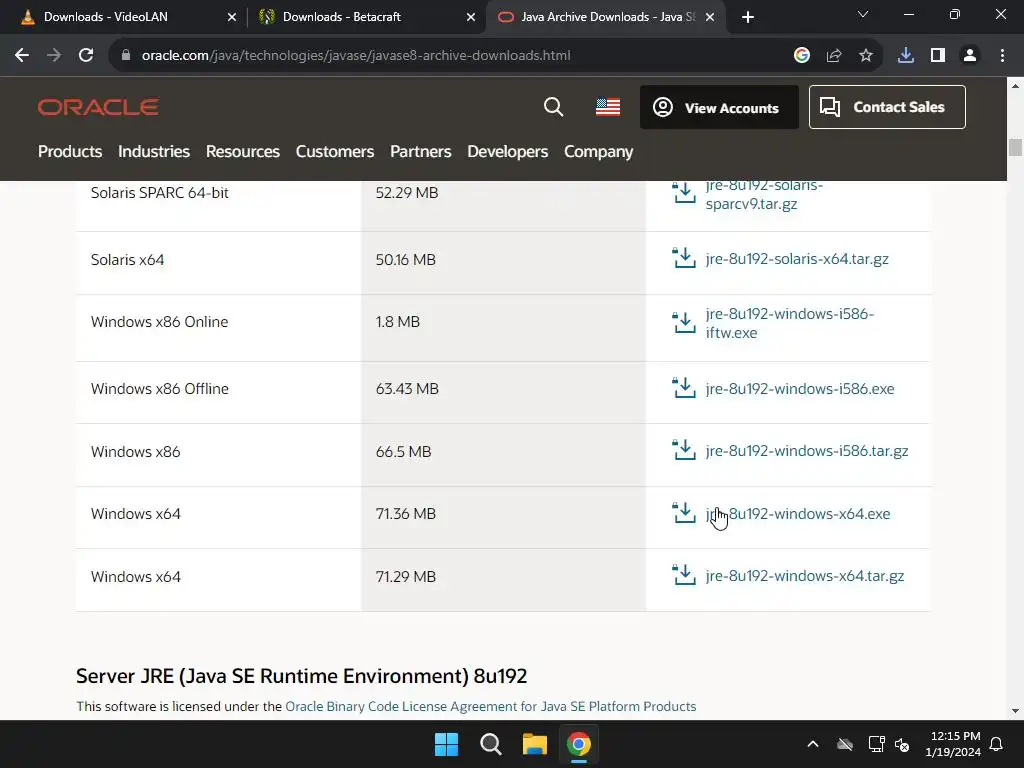Close the Downloads - Betacraft tab
The image size is (1024, 768).
(471, 18)
